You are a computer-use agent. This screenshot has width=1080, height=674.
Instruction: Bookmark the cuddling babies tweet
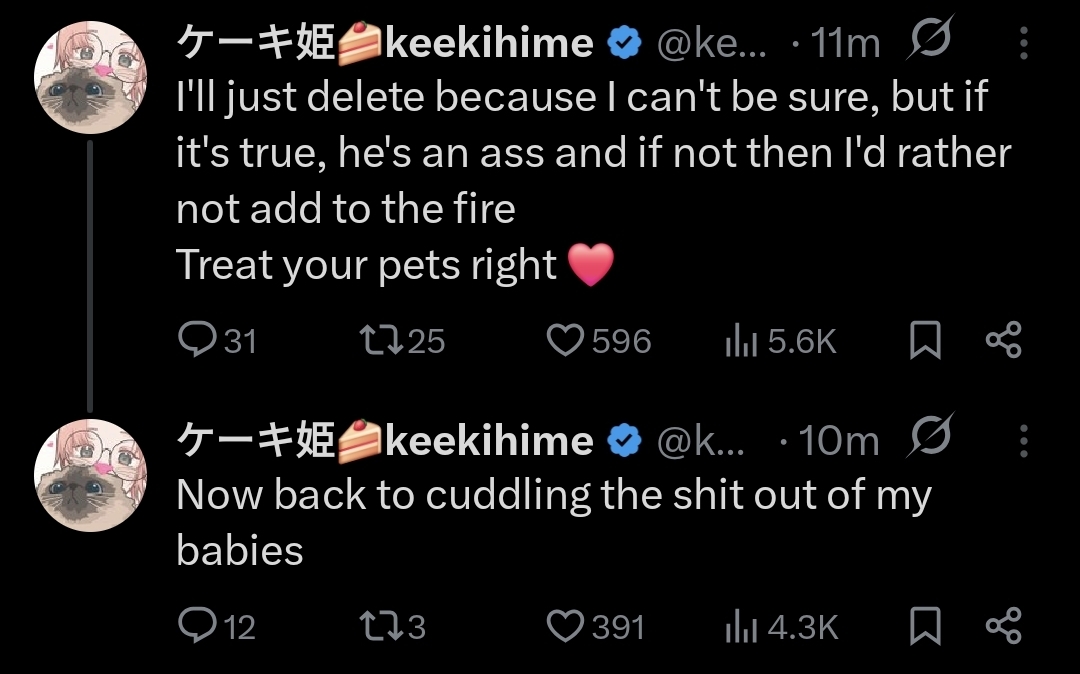pyautogui.click(x=925, y=627)
